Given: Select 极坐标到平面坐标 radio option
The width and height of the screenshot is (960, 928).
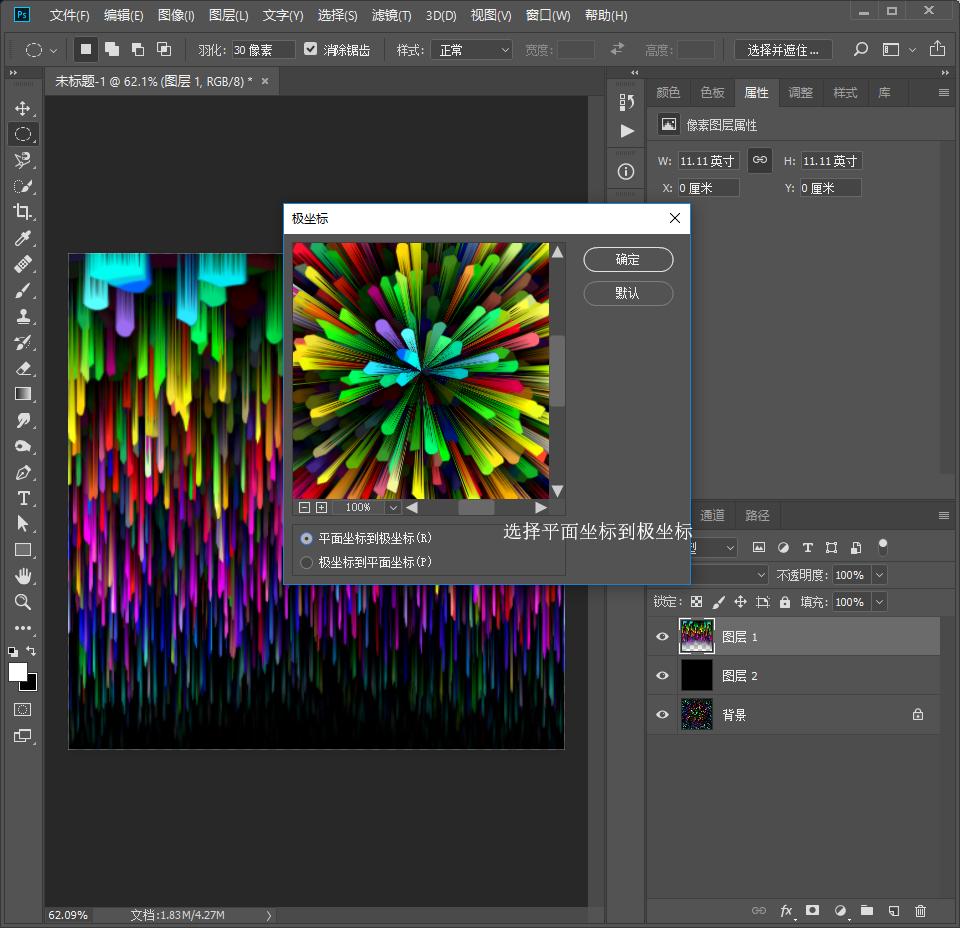Looking at the screenshot, I should [x=307, y=563].
